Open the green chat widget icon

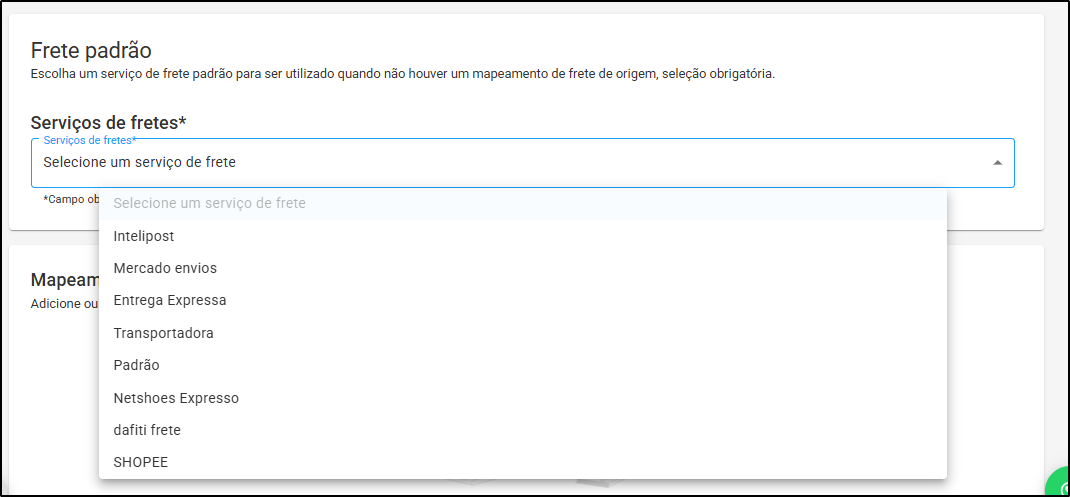[1059, 482]
